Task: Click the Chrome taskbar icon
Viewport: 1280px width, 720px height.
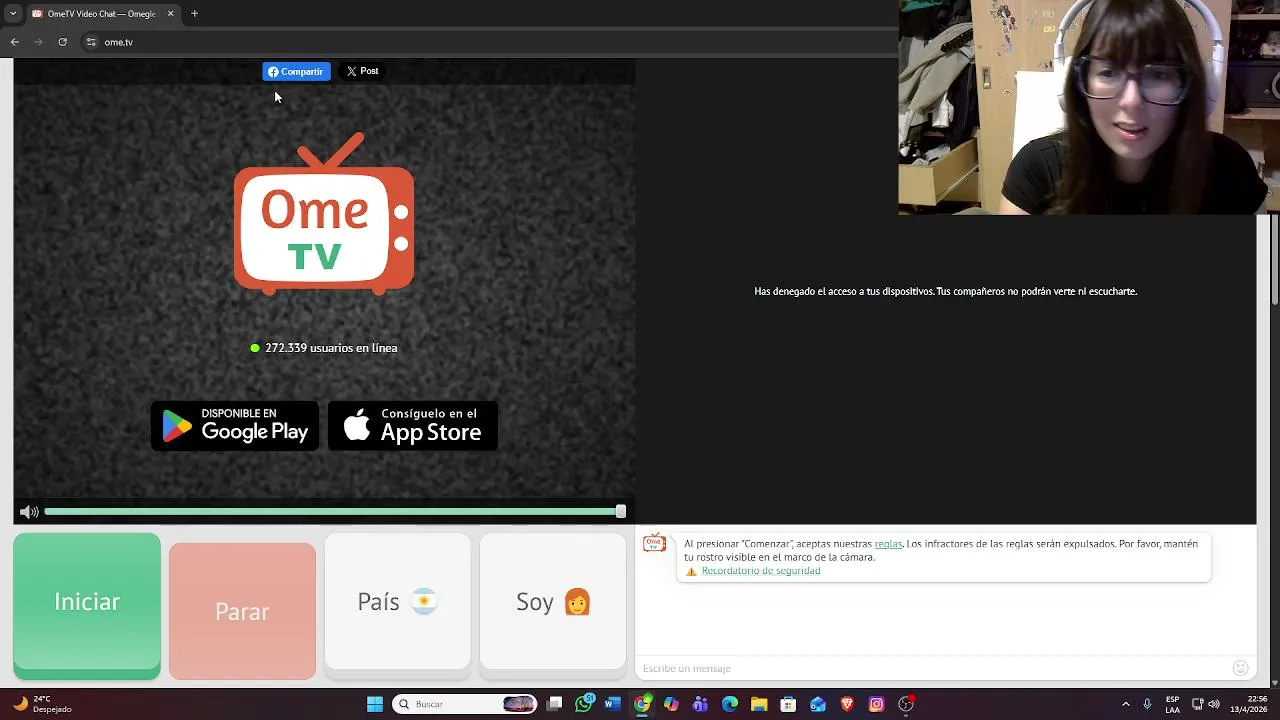Action: click(642, 704)
